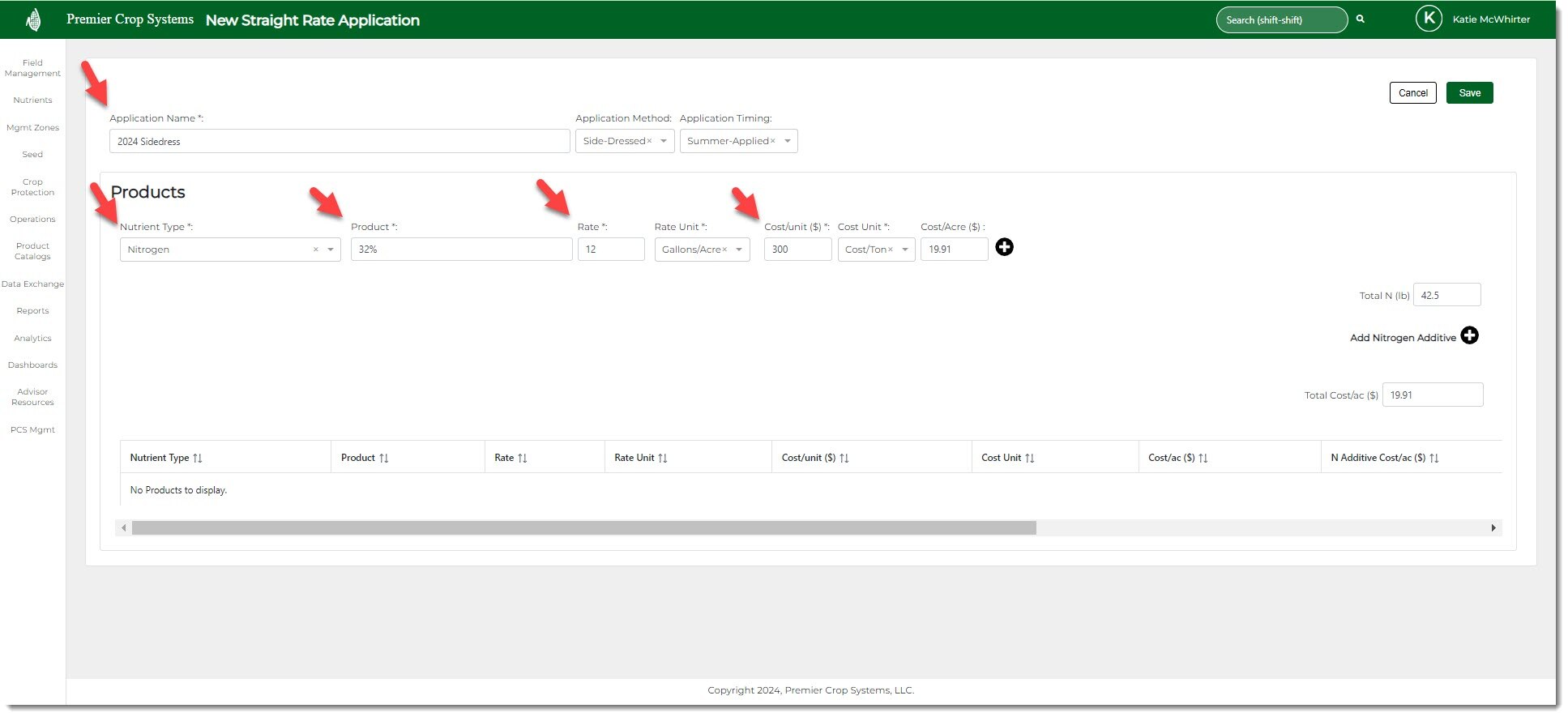Sort table by Rate Unit column
Viewport: 1568px width, 717px height.
point(662,458)
